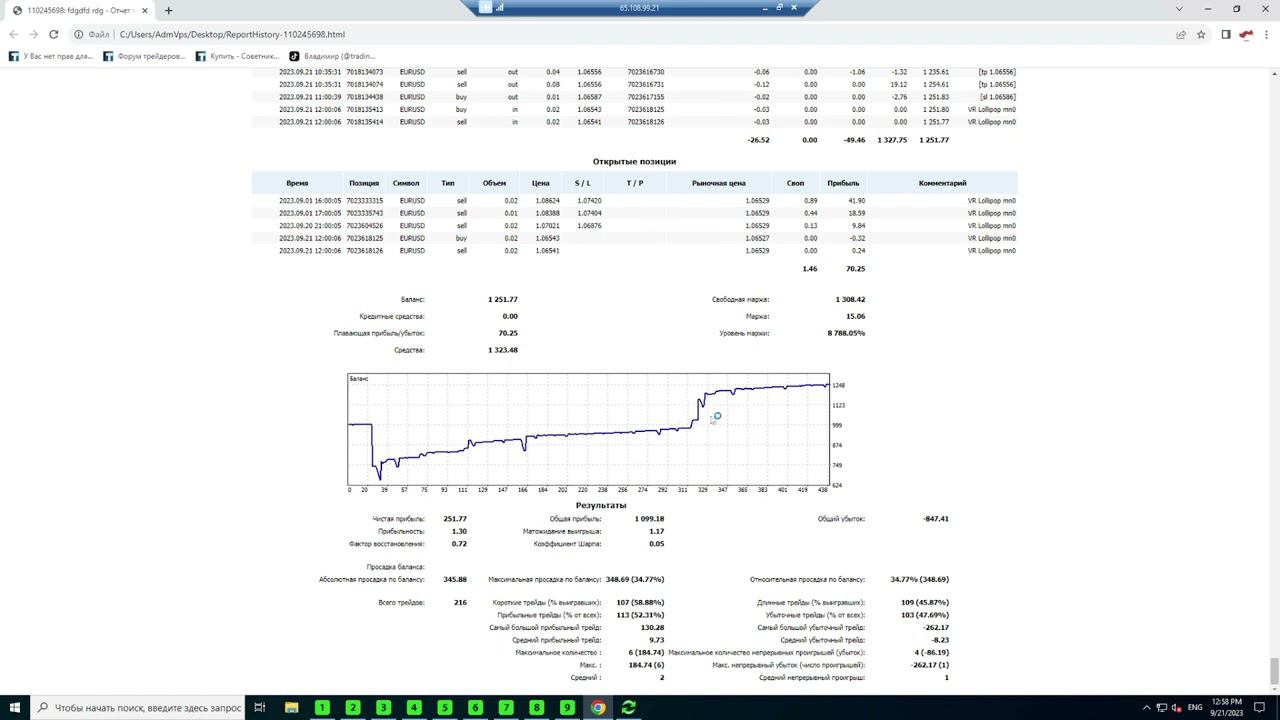
Task: Close the 110245698 report tab
Action: 145,10
